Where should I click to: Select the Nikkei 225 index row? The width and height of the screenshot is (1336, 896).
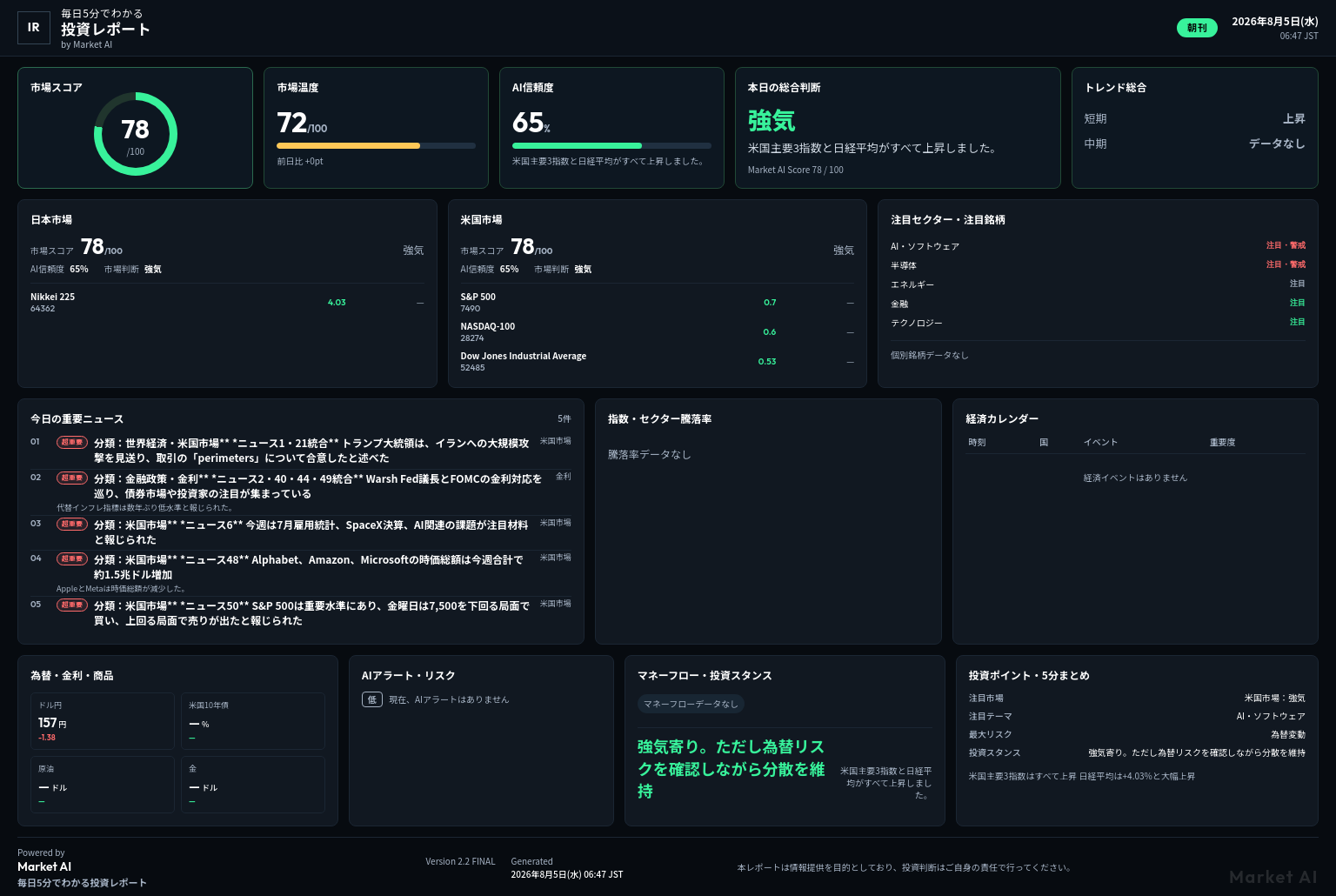coord(227,303)
